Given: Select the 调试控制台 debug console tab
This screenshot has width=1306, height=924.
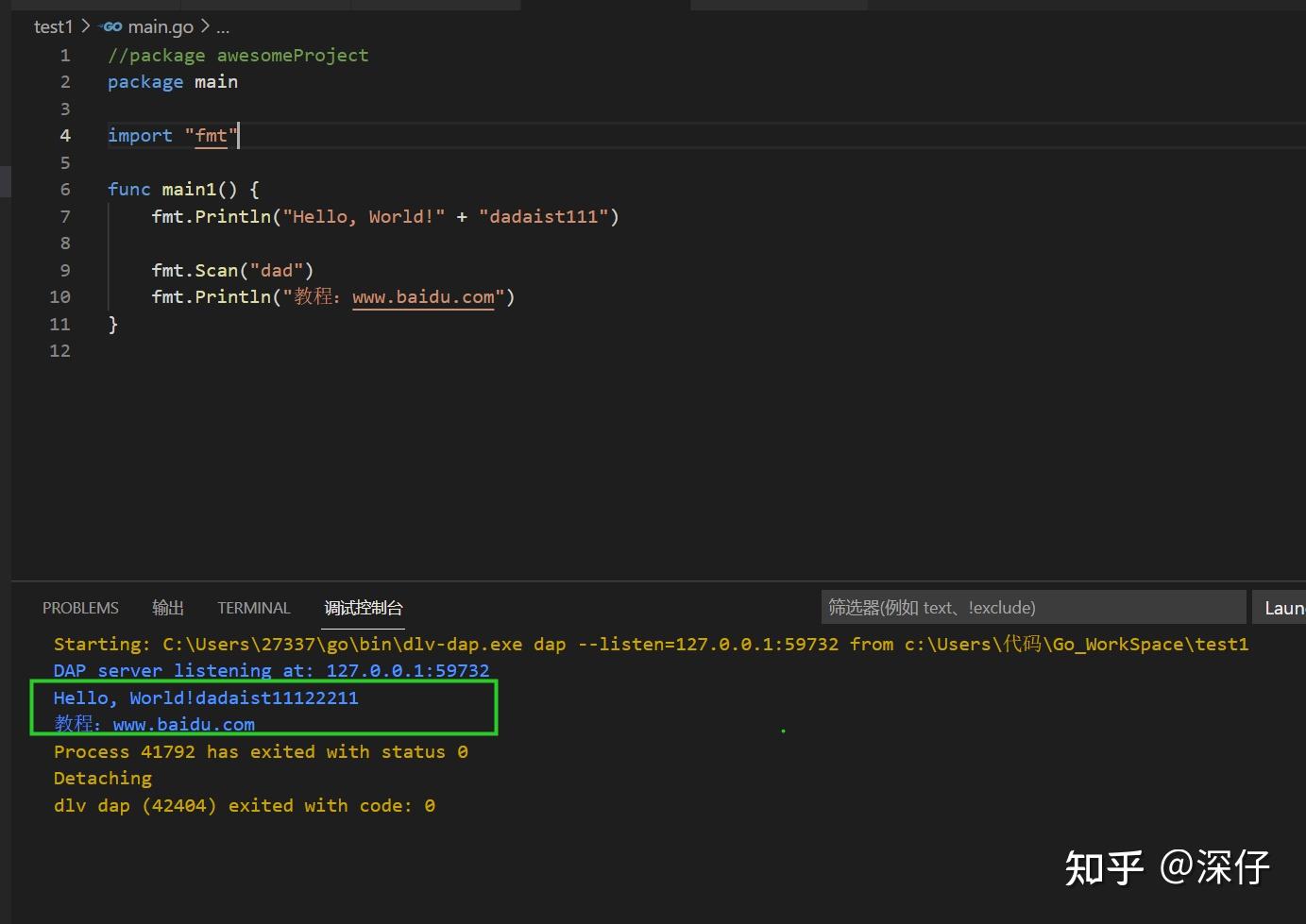Looking at the screenshot, I should click(363, 609).
